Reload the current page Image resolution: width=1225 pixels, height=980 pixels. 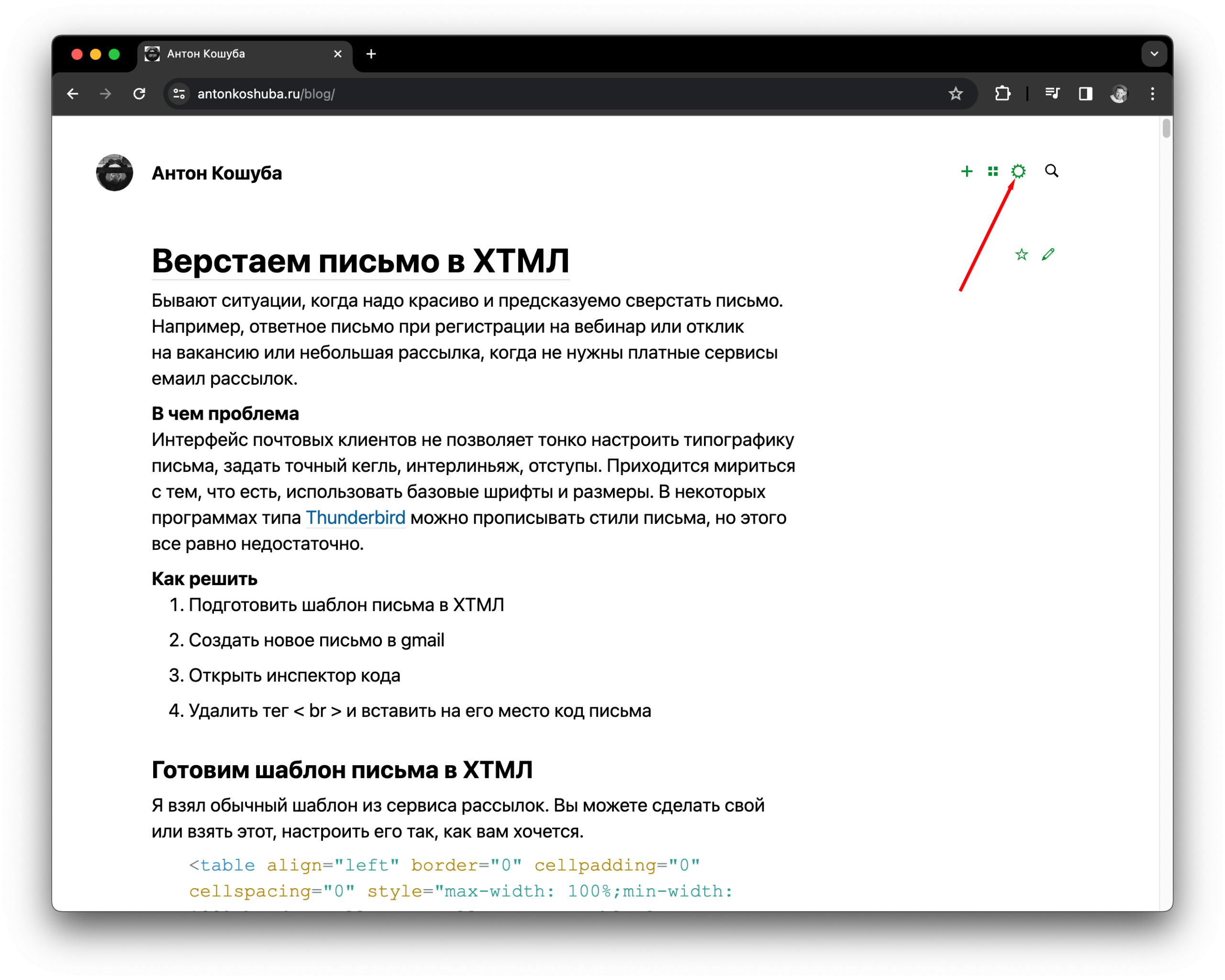[x=139, y=94]
